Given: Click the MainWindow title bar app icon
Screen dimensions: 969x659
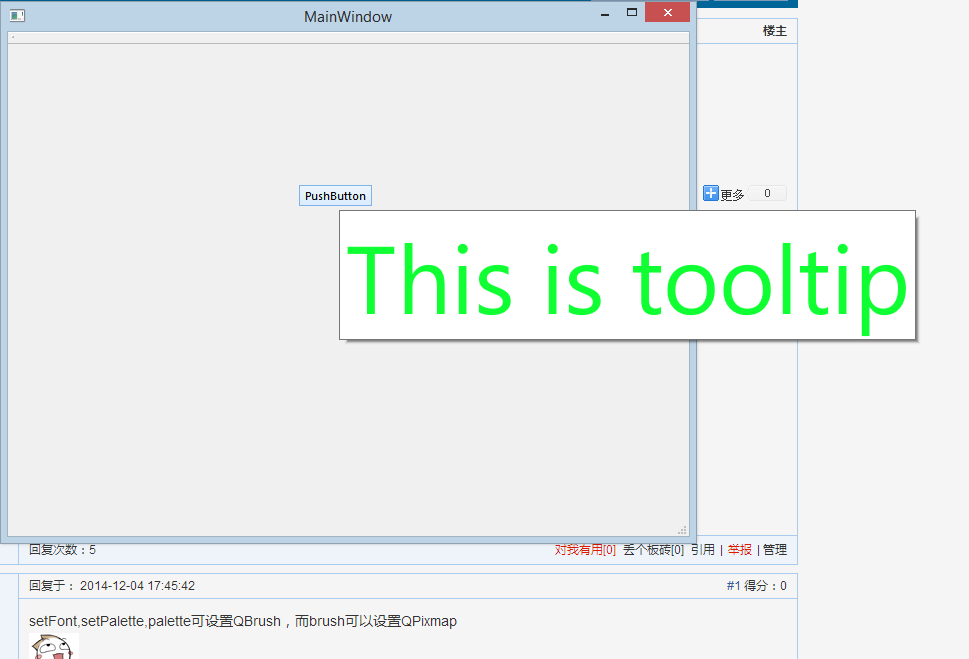Looking at the screenshot, I should click(17, 15).
